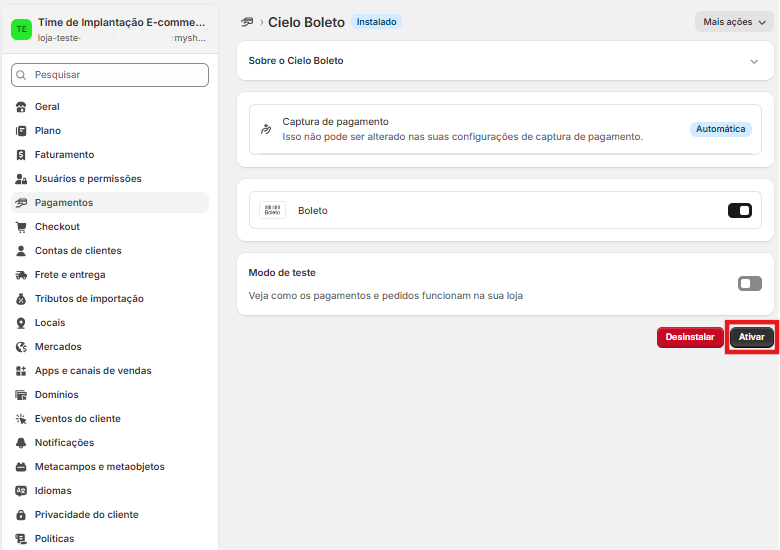Viewport: 780px width, 550px height.
Task: Click the Captura de pagamento hand icon
Action: [x=266, y=129]
